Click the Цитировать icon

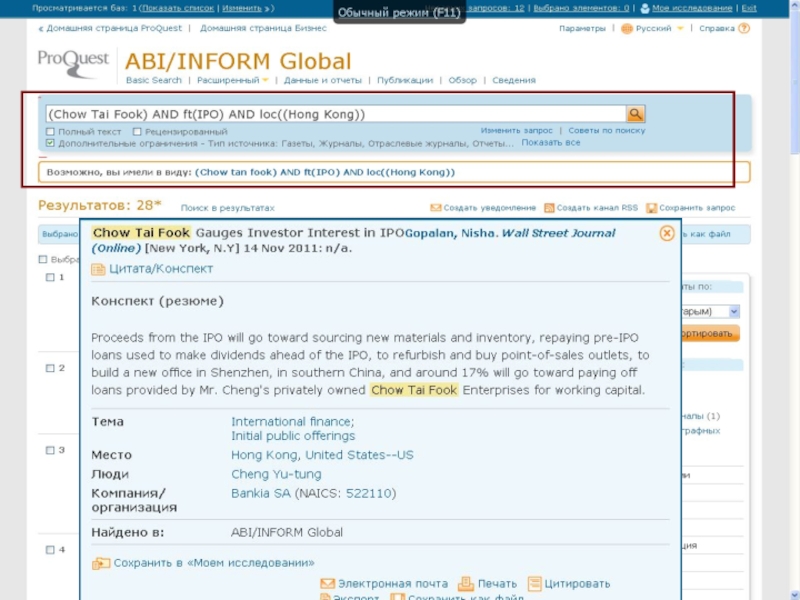tap(534, 583)
